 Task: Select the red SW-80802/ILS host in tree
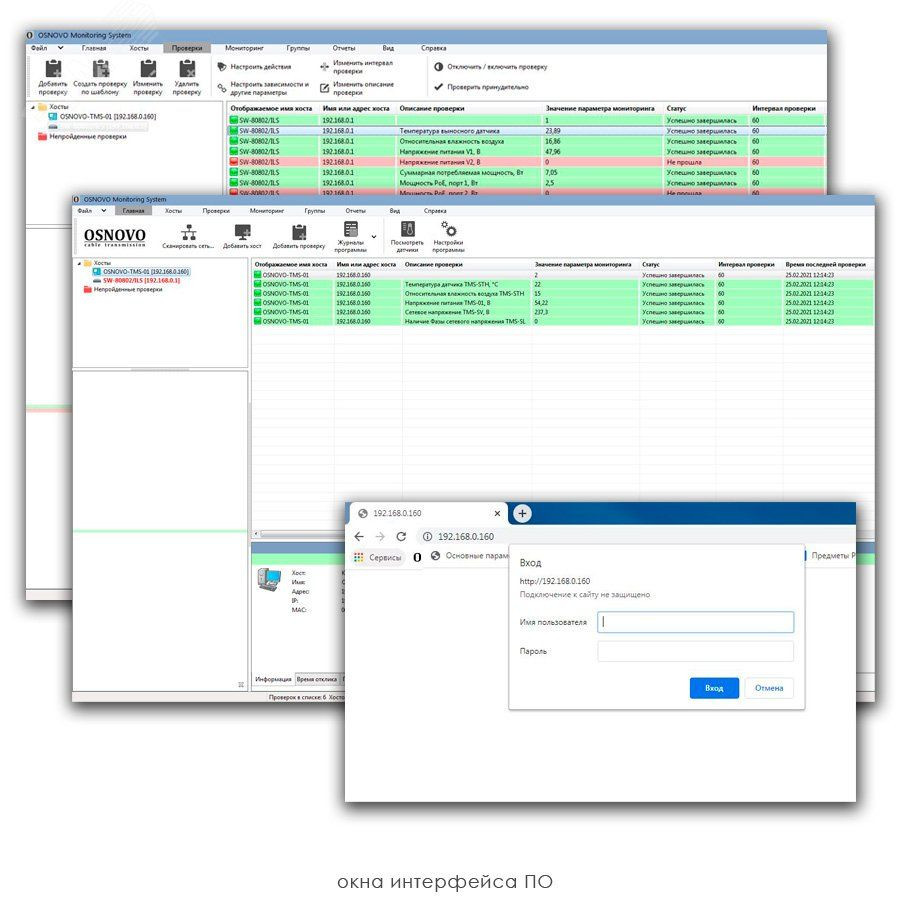pos(141,281)
